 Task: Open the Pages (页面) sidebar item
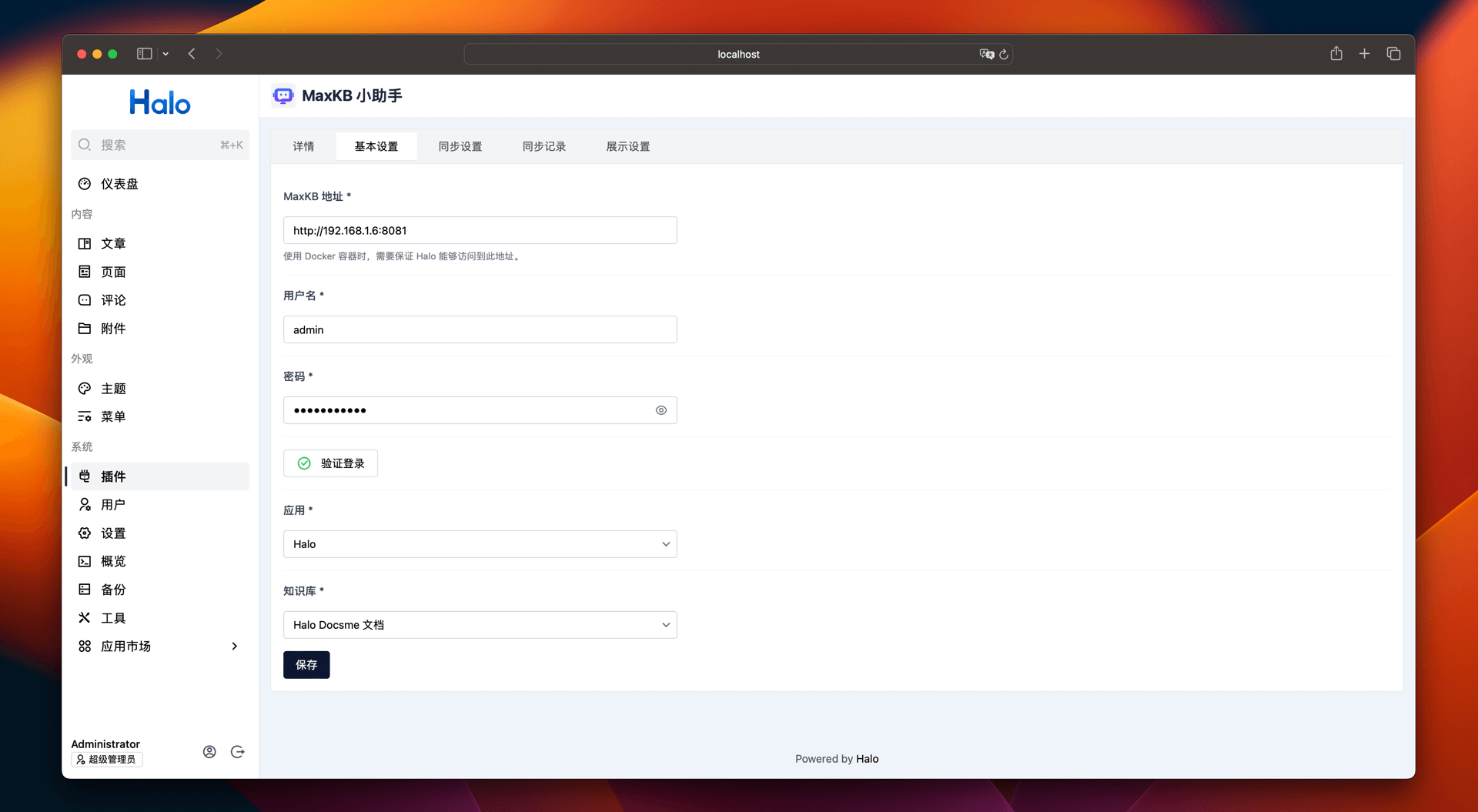159,272
